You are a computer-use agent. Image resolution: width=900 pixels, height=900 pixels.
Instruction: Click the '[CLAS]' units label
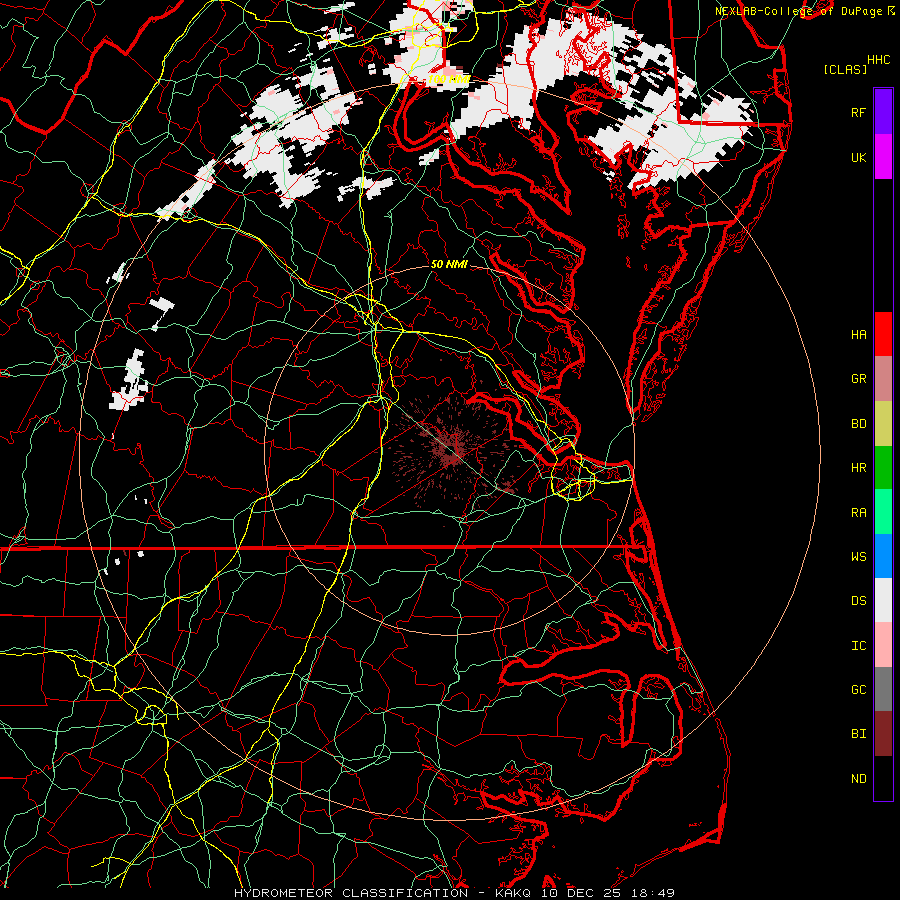point(845,69)
